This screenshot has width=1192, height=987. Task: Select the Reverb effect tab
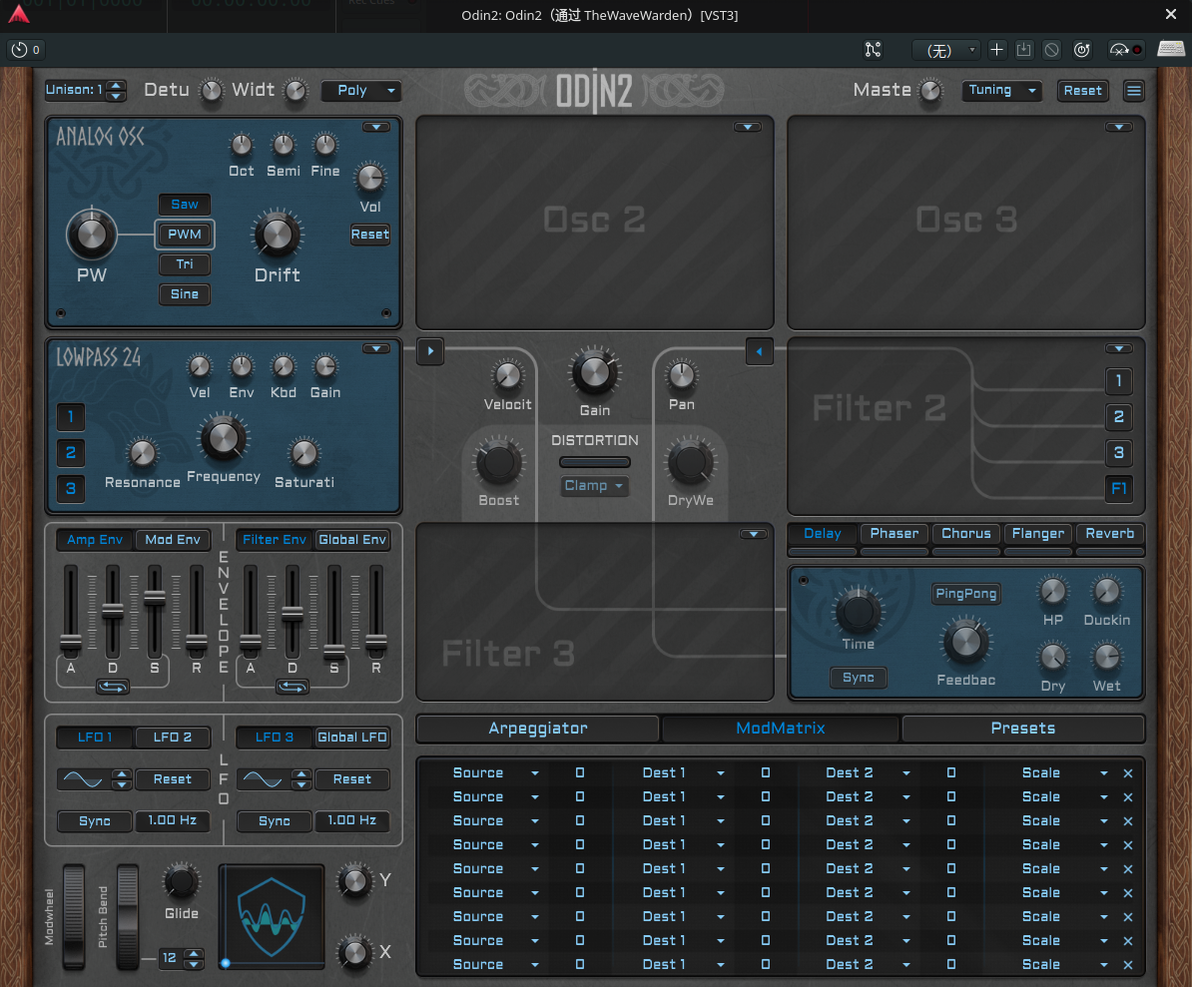1109,534
